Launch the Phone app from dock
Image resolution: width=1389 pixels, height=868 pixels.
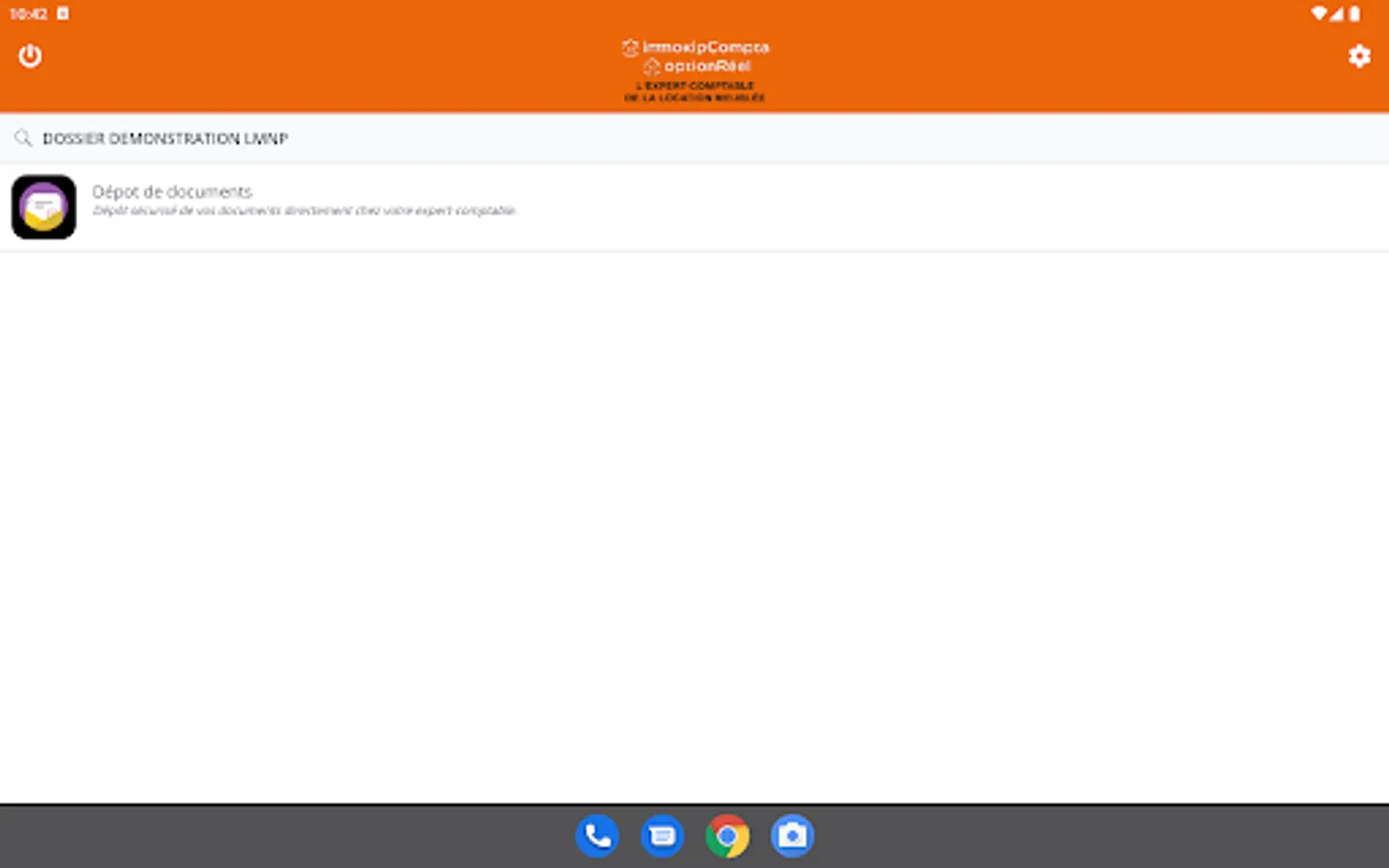pos(597,836)
